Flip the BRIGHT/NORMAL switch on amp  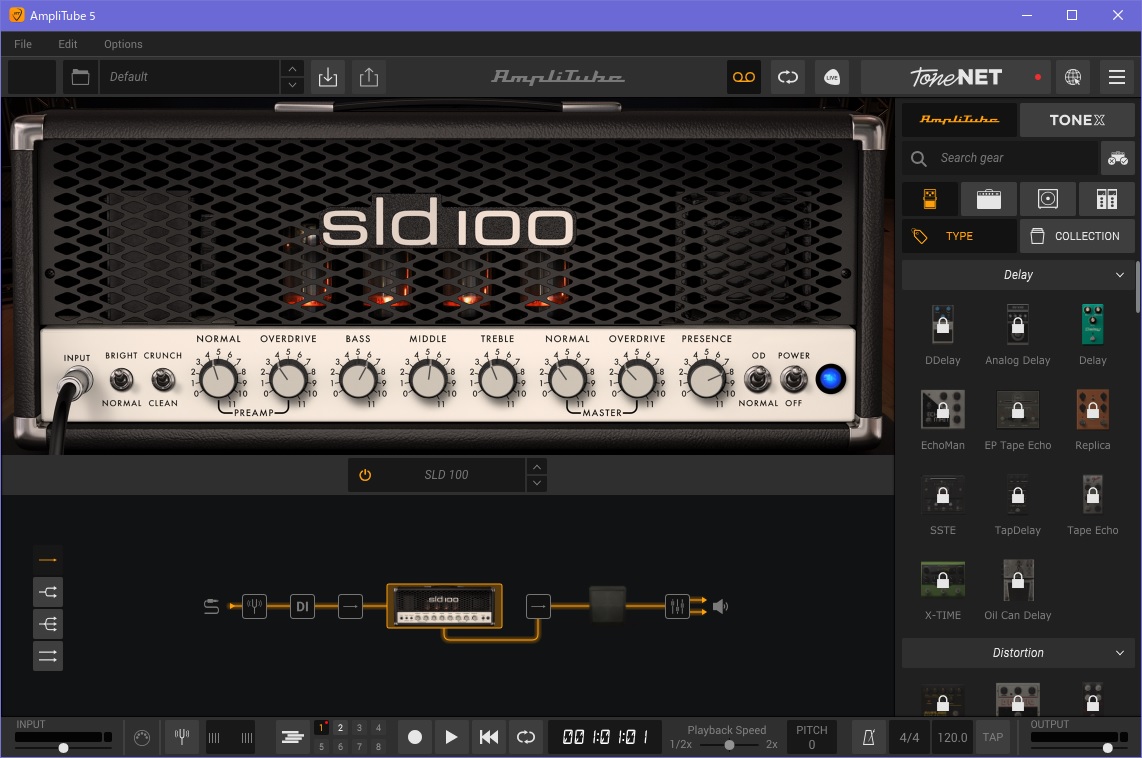(122, 379)
